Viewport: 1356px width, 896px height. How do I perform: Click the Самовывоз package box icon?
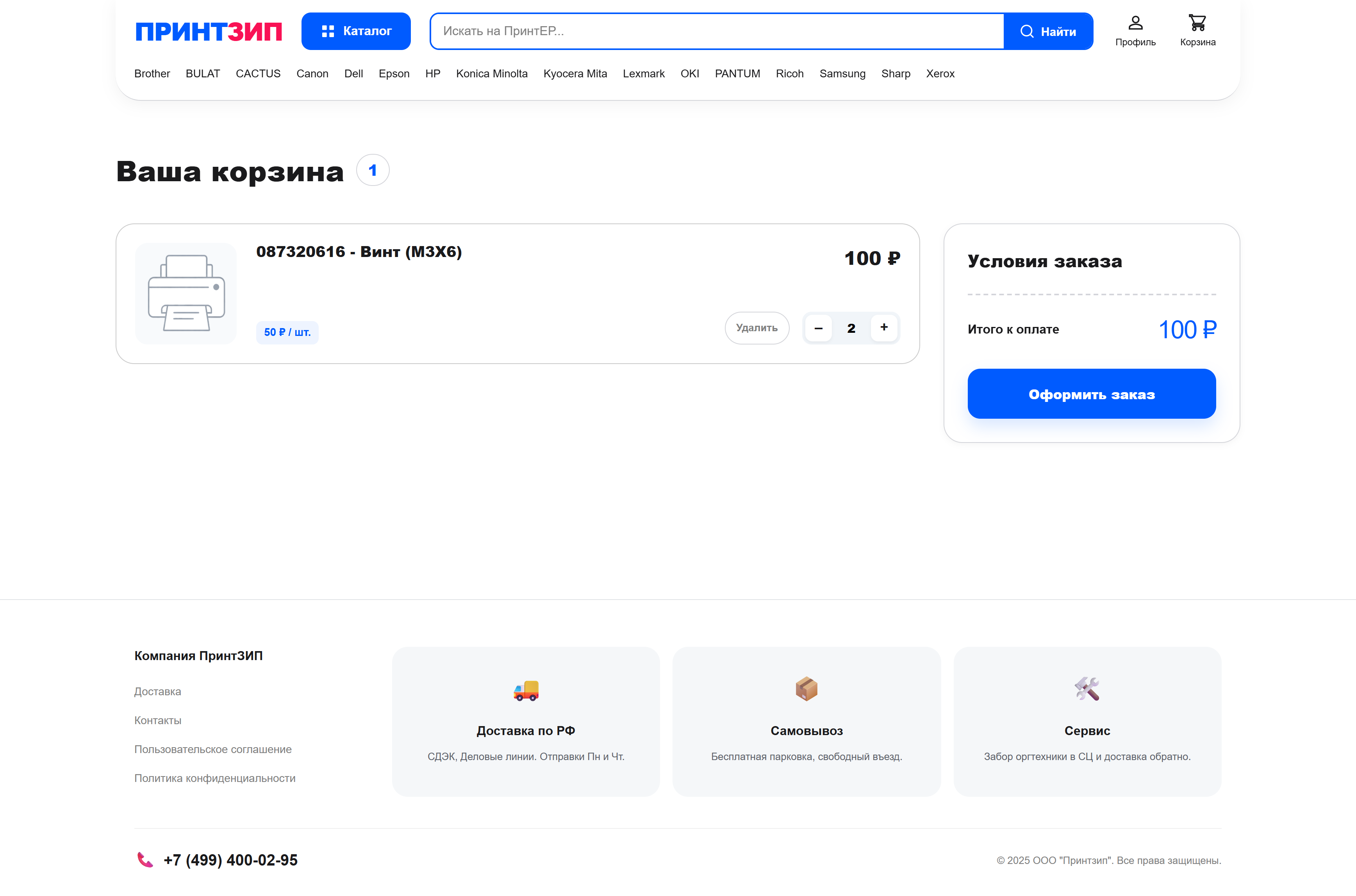pos(806,689)
